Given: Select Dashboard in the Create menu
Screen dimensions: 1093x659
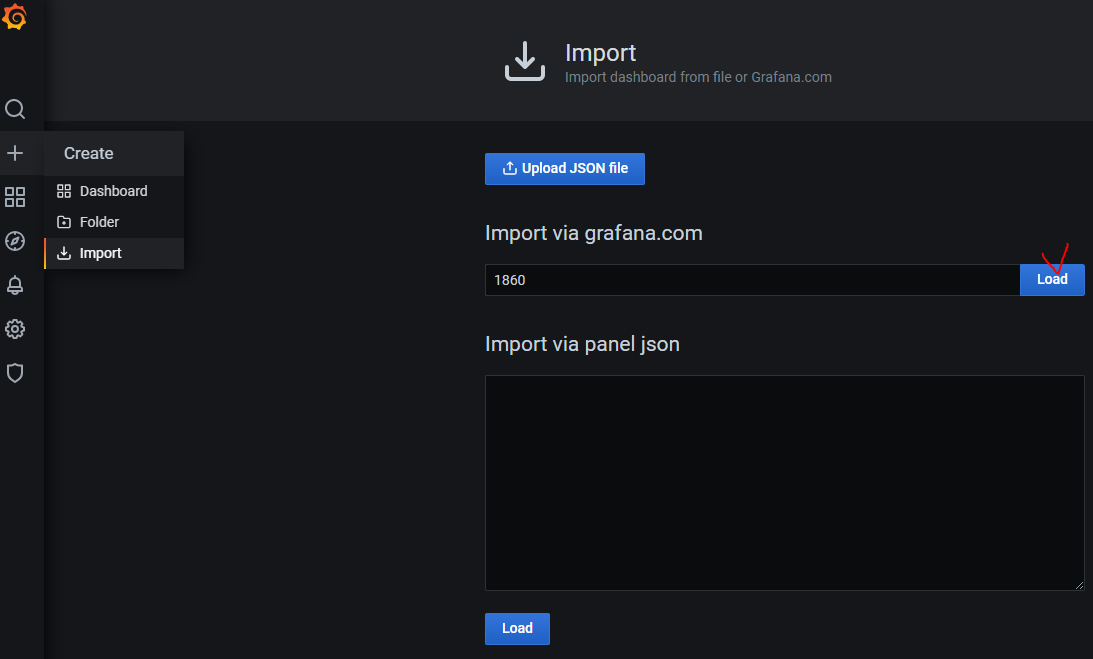Looking at the screenshot, I should click(114, 191).
